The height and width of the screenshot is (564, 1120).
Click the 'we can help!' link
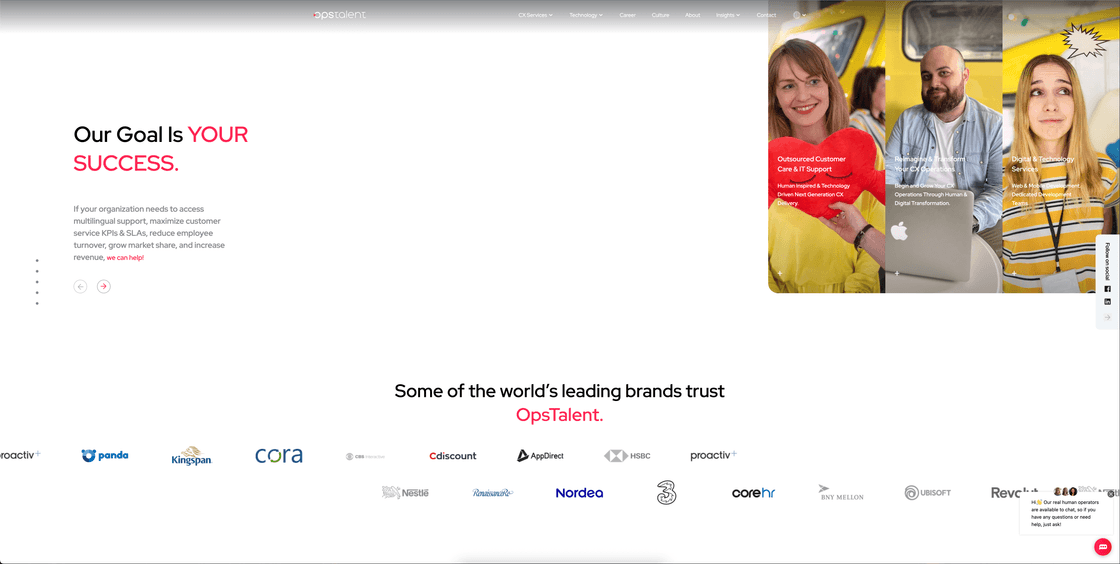click(125, 258)
